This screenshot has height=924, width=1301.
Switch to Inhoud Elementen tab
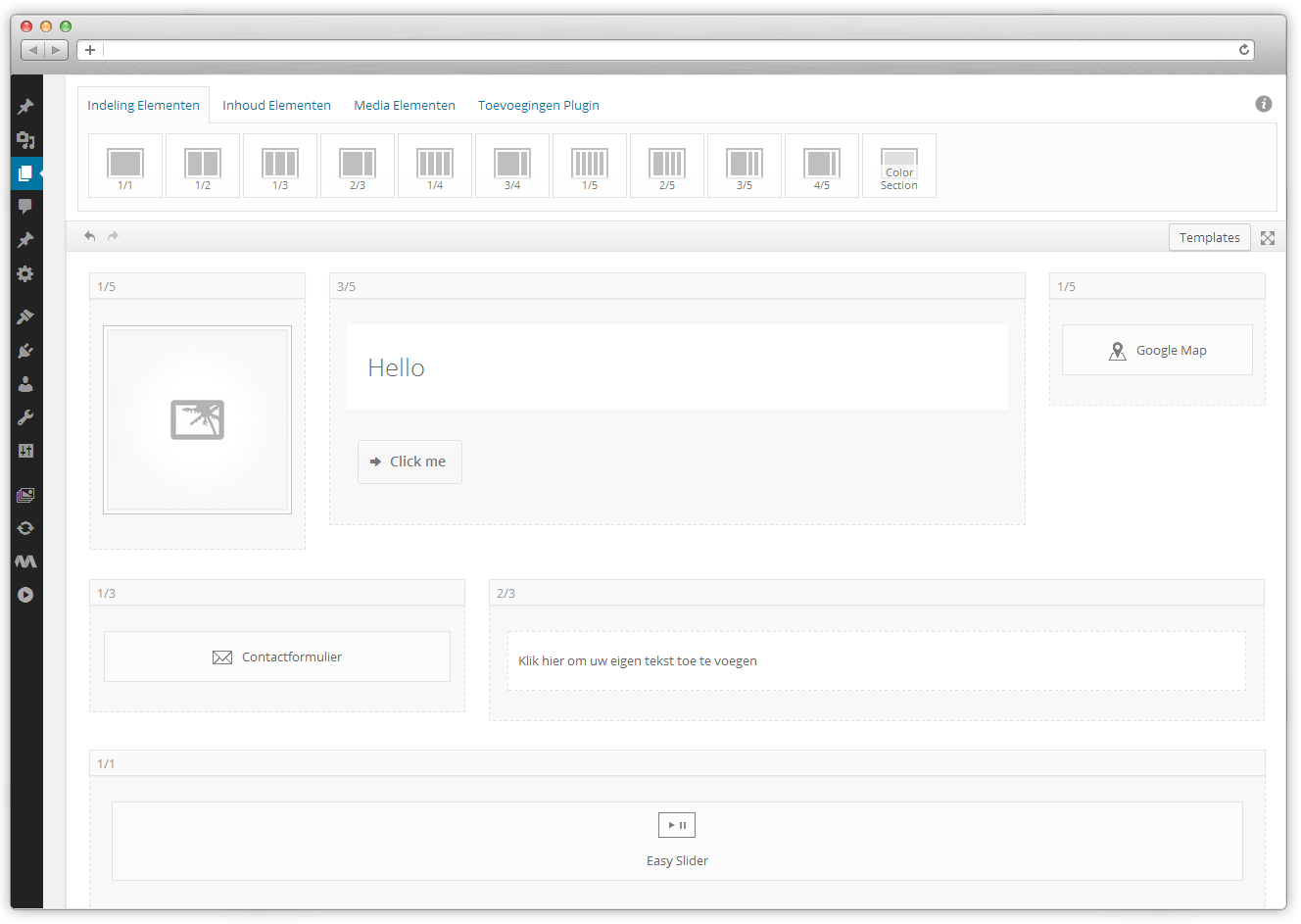point(276,105)
